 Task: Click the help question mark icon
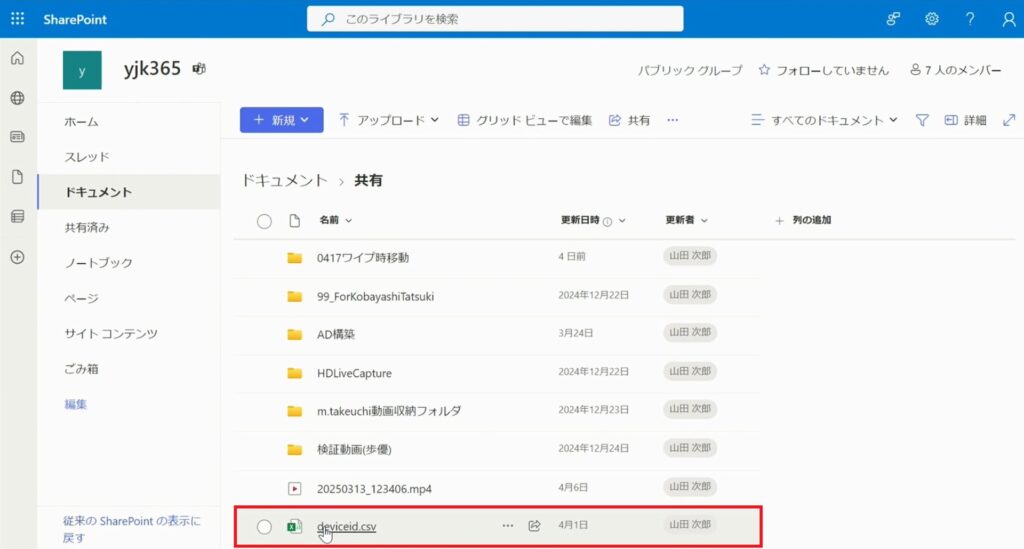tap(969, 19)
